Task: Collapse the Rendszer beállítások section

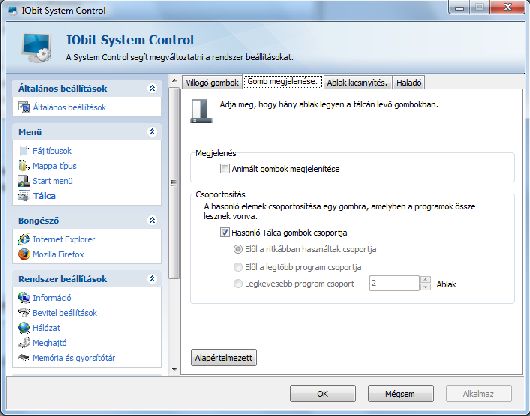Action: tap(152, 278)
